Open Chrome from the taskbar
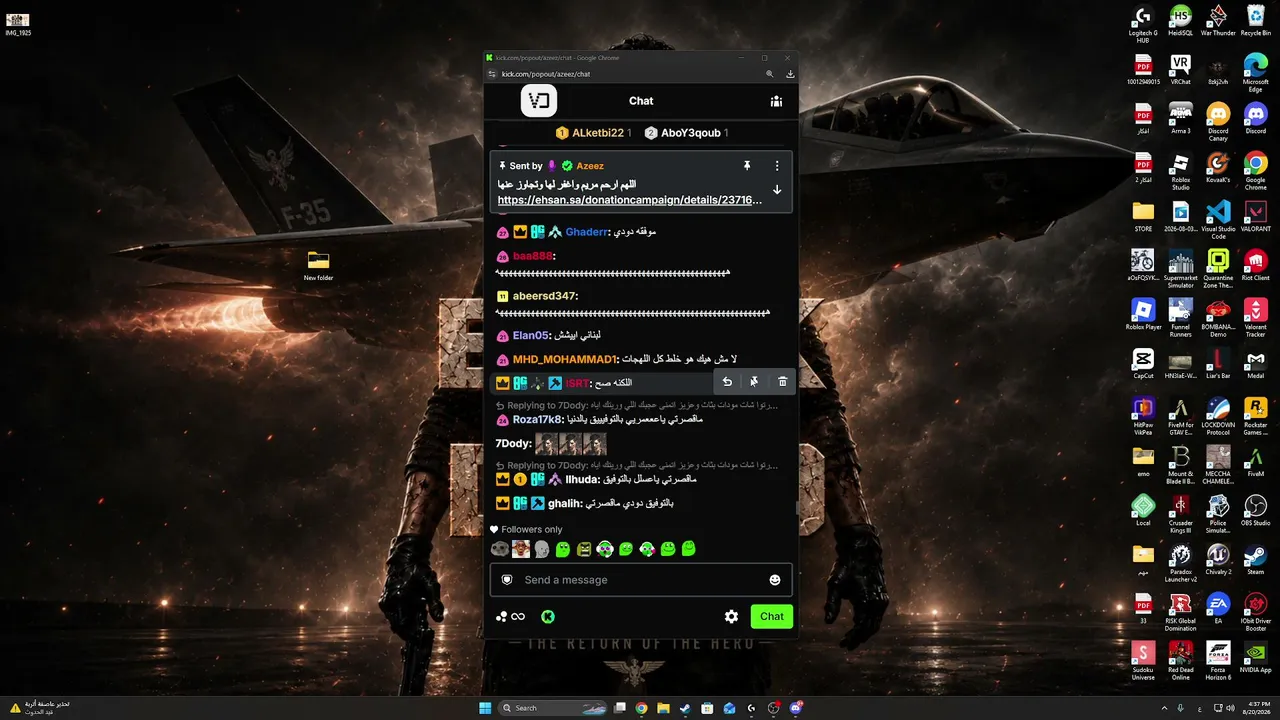The width and height of the screenshot is (1280, 720). 641,708
